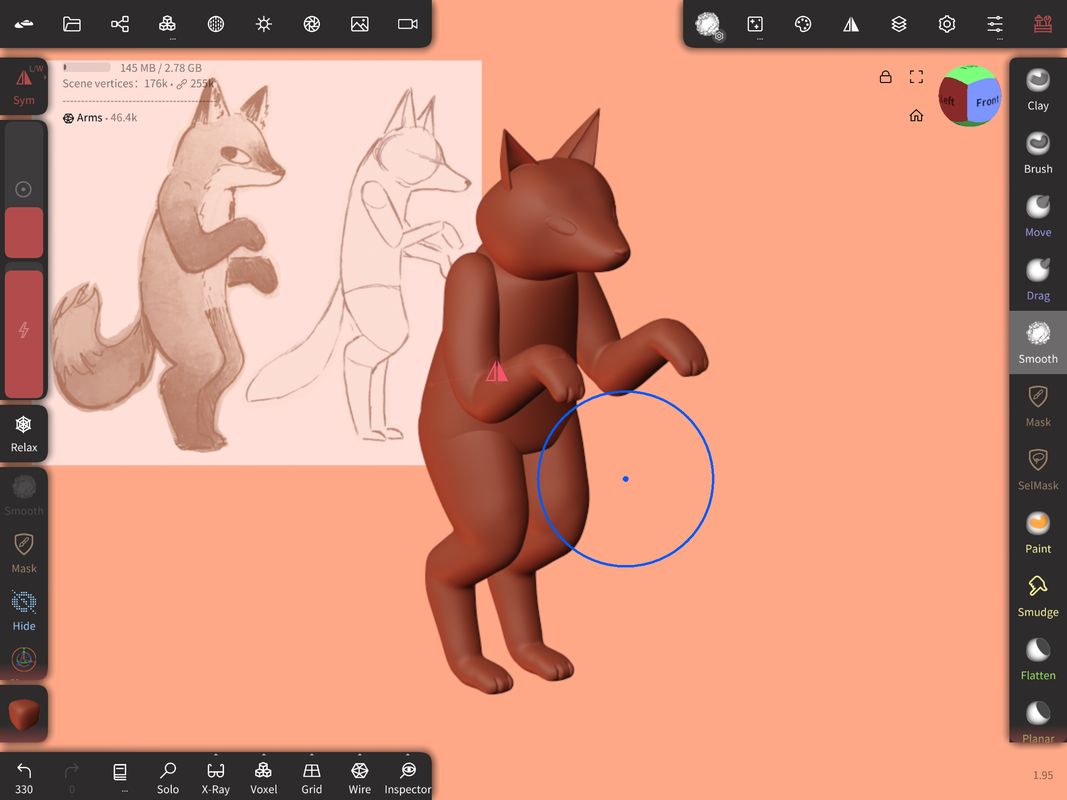Choose the Drag tool

click(1038, 279)
